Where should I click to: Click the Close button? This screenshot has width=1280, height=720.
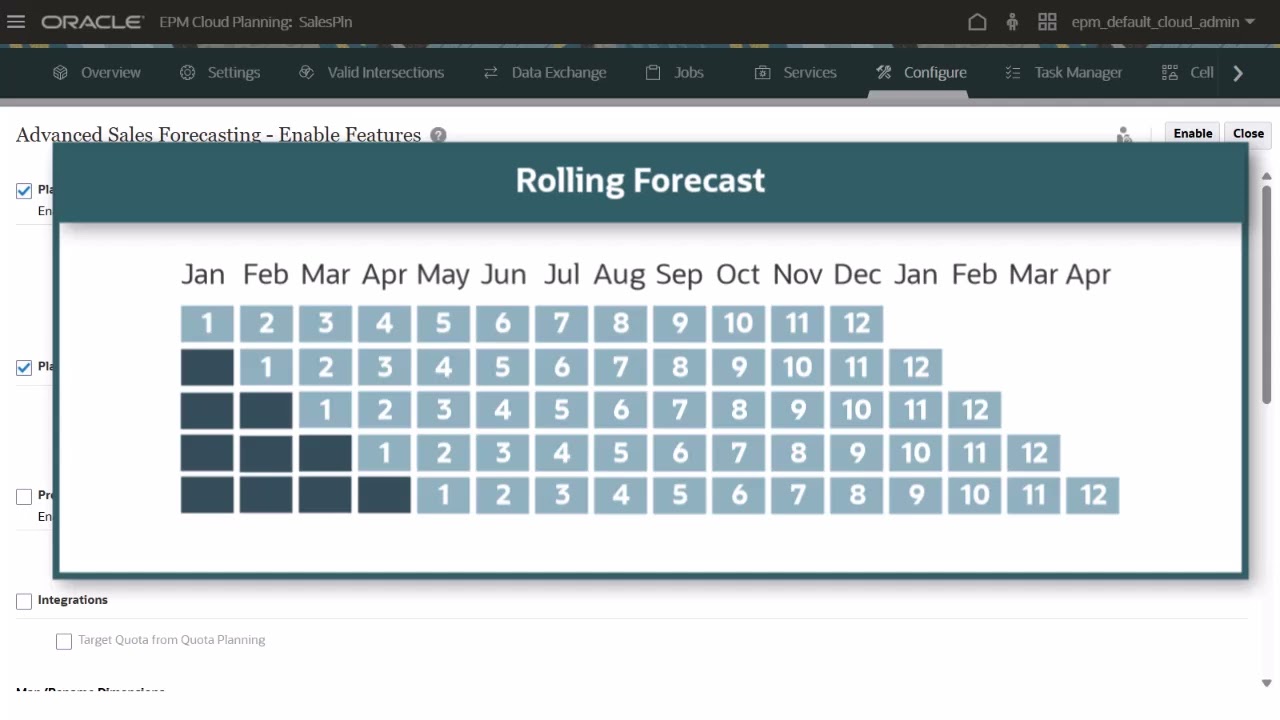(1248, 133)
